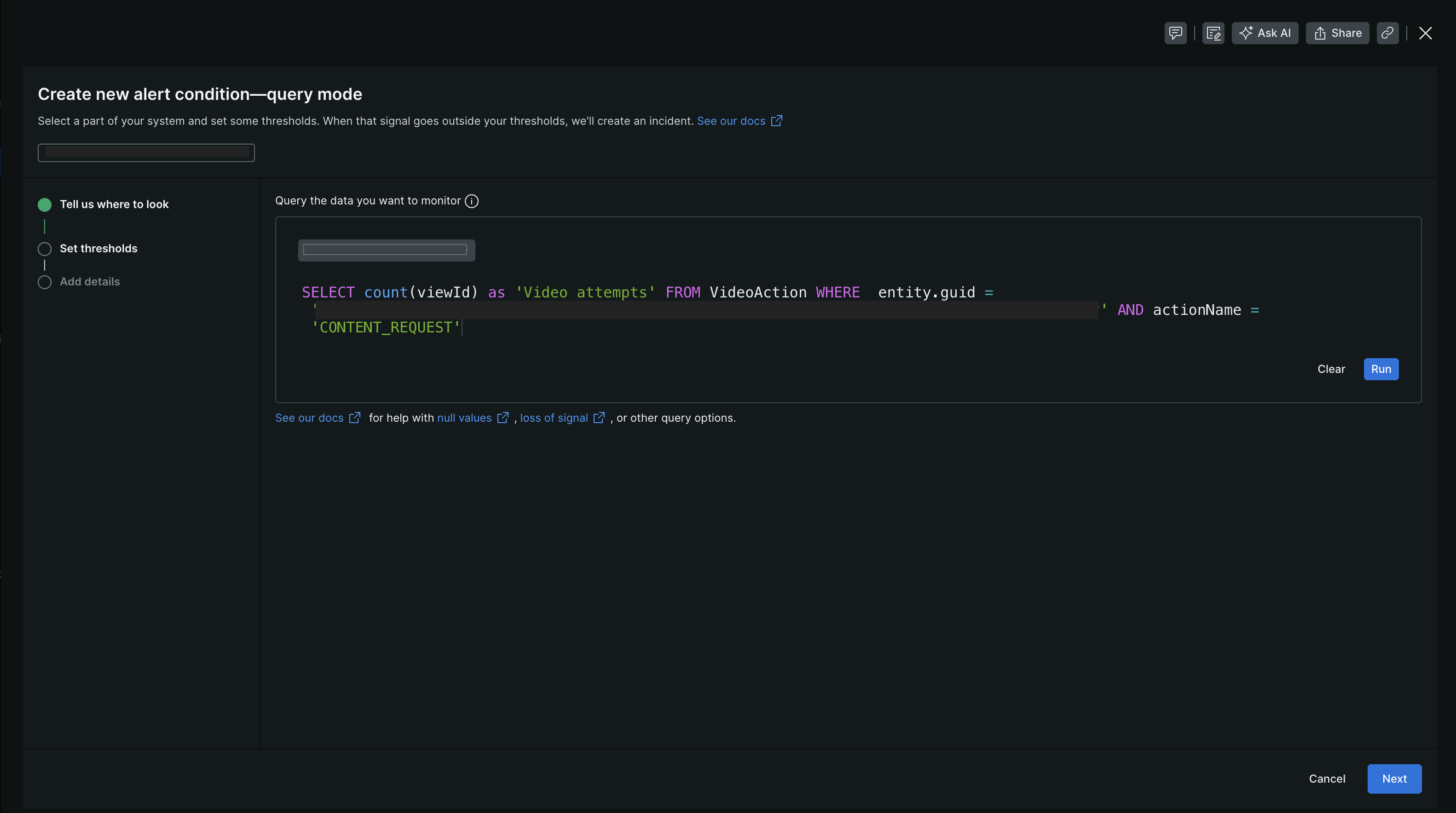This screenshot has height=813, width=1456.
Task: Open the See our docs link in header
Action: 731,121
